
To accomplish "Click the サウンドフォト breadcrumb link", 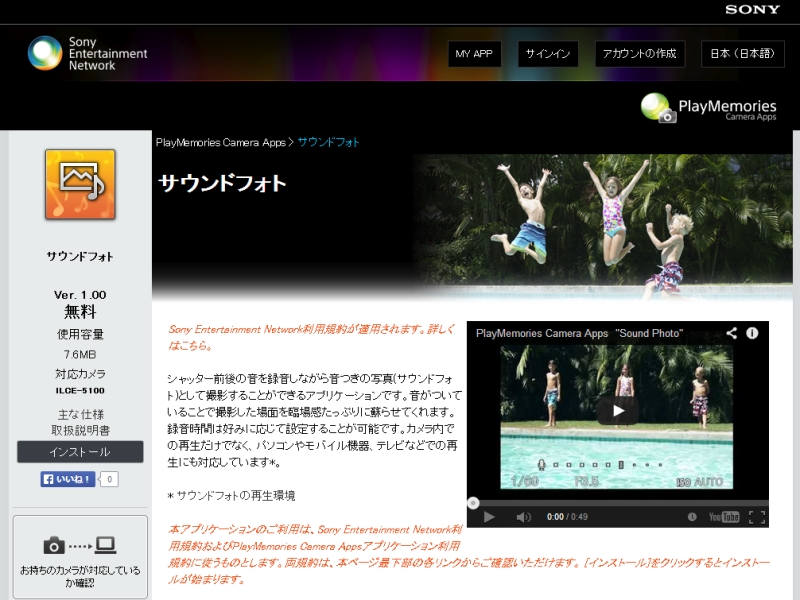I will click(329, 142).
